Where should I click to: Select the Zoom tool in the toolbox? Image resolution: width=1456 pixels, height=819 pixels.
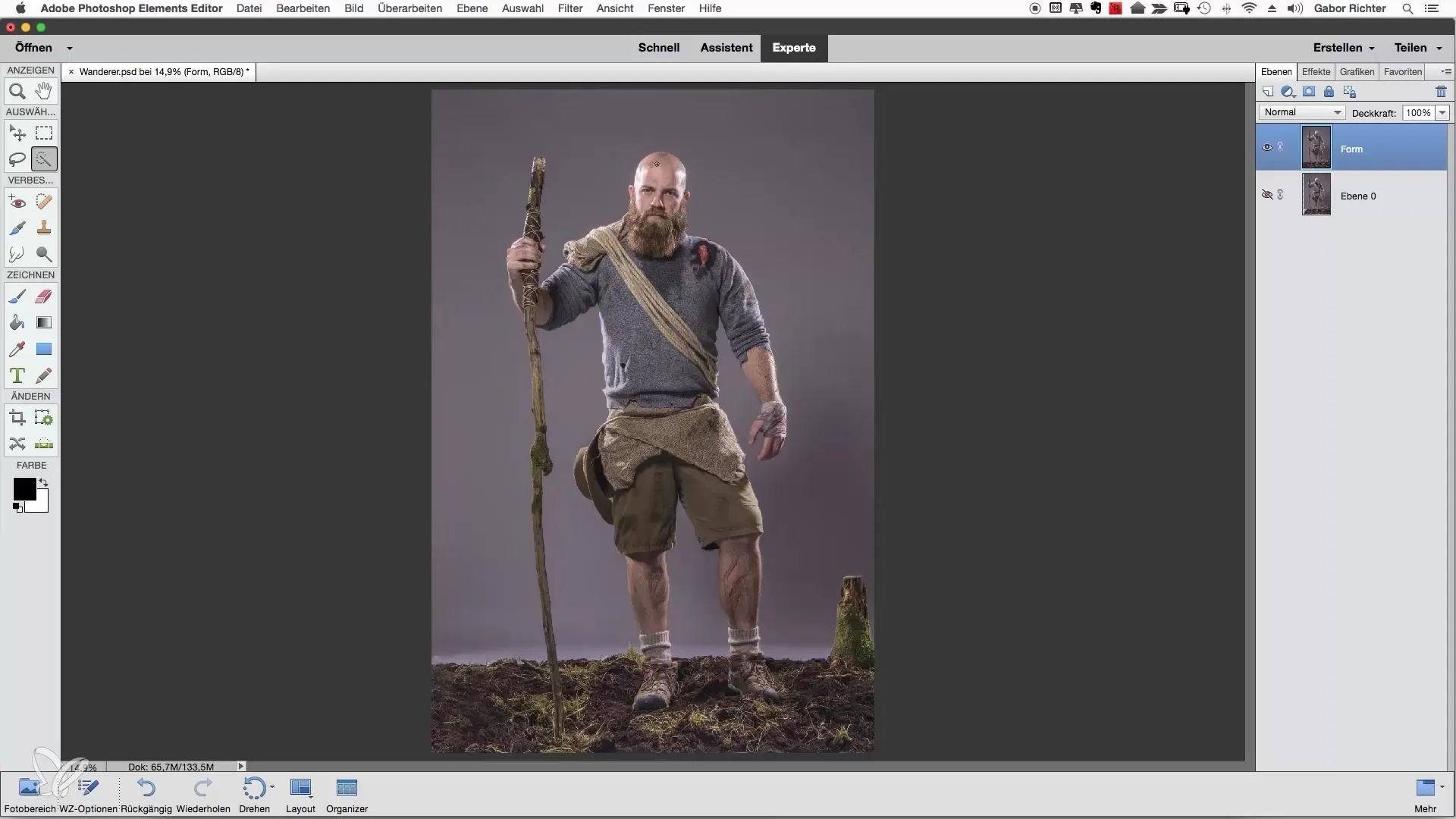pos(17,92)
